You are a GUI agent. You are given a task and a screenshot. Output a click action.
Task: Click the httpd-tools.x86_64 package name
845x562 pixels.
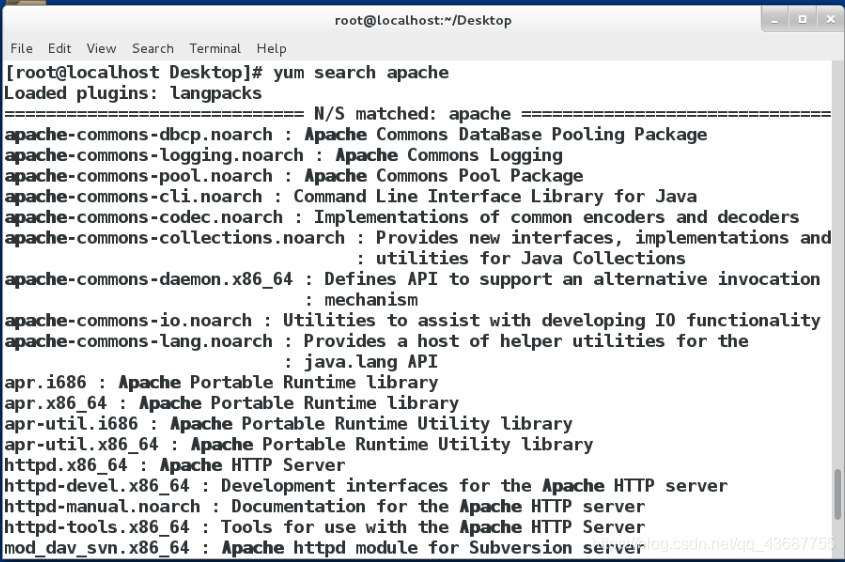97,527
